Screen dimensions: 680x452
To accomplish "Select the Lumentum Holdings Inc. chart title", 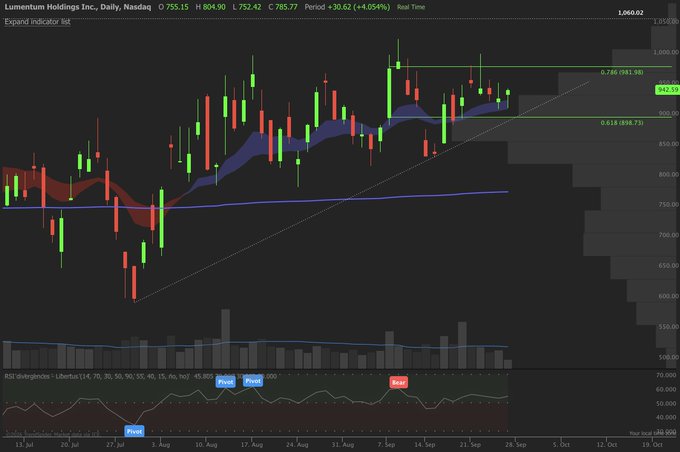I will 78,7.
